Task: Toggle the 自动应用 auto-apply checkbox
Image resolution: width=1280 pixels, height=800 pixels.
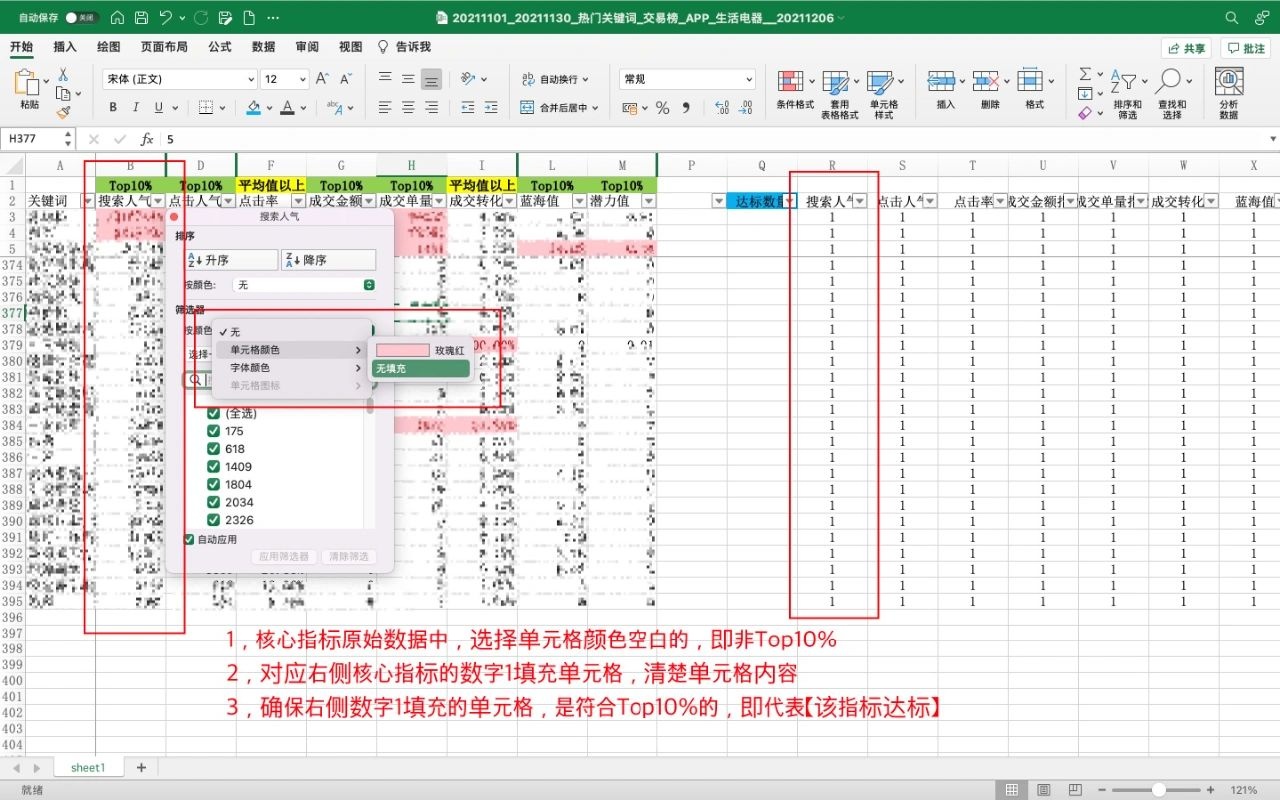Action: (190, 539)
